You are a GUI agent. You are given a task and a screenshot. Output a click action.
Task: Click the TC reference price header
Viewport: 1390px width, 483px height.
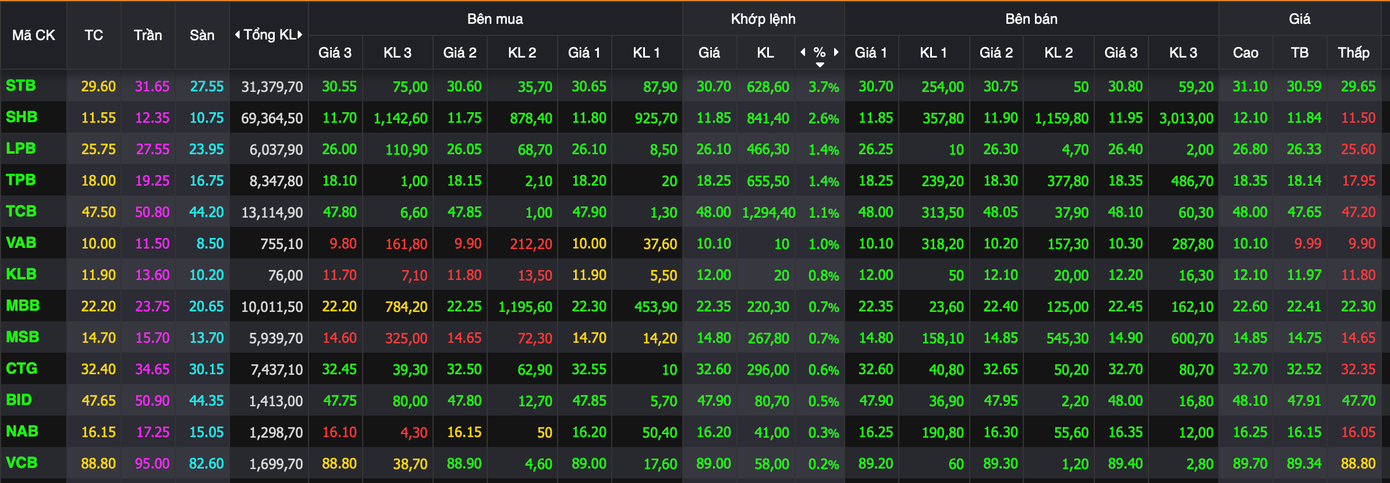click(x=94, y=35)
